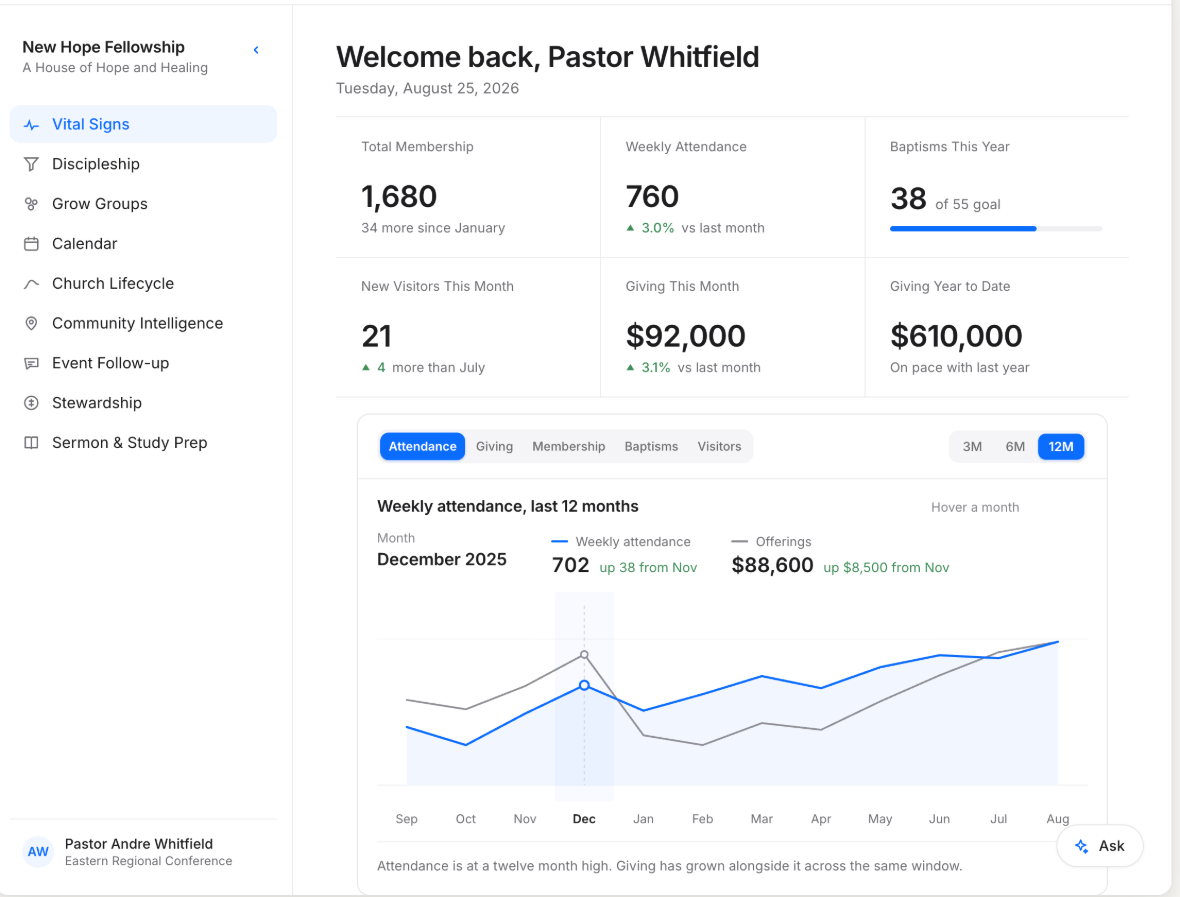Screen dimensions: 1180x897
Task: Open Community Intelligence
Action: (143, 324)
